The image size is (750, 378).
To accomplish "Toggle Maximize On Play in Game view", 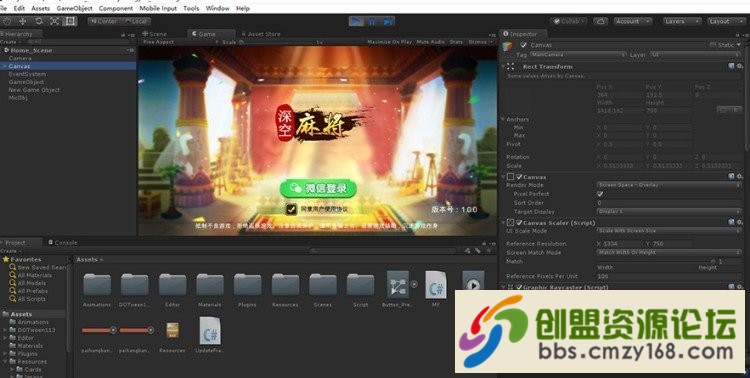I will point(389,42).
